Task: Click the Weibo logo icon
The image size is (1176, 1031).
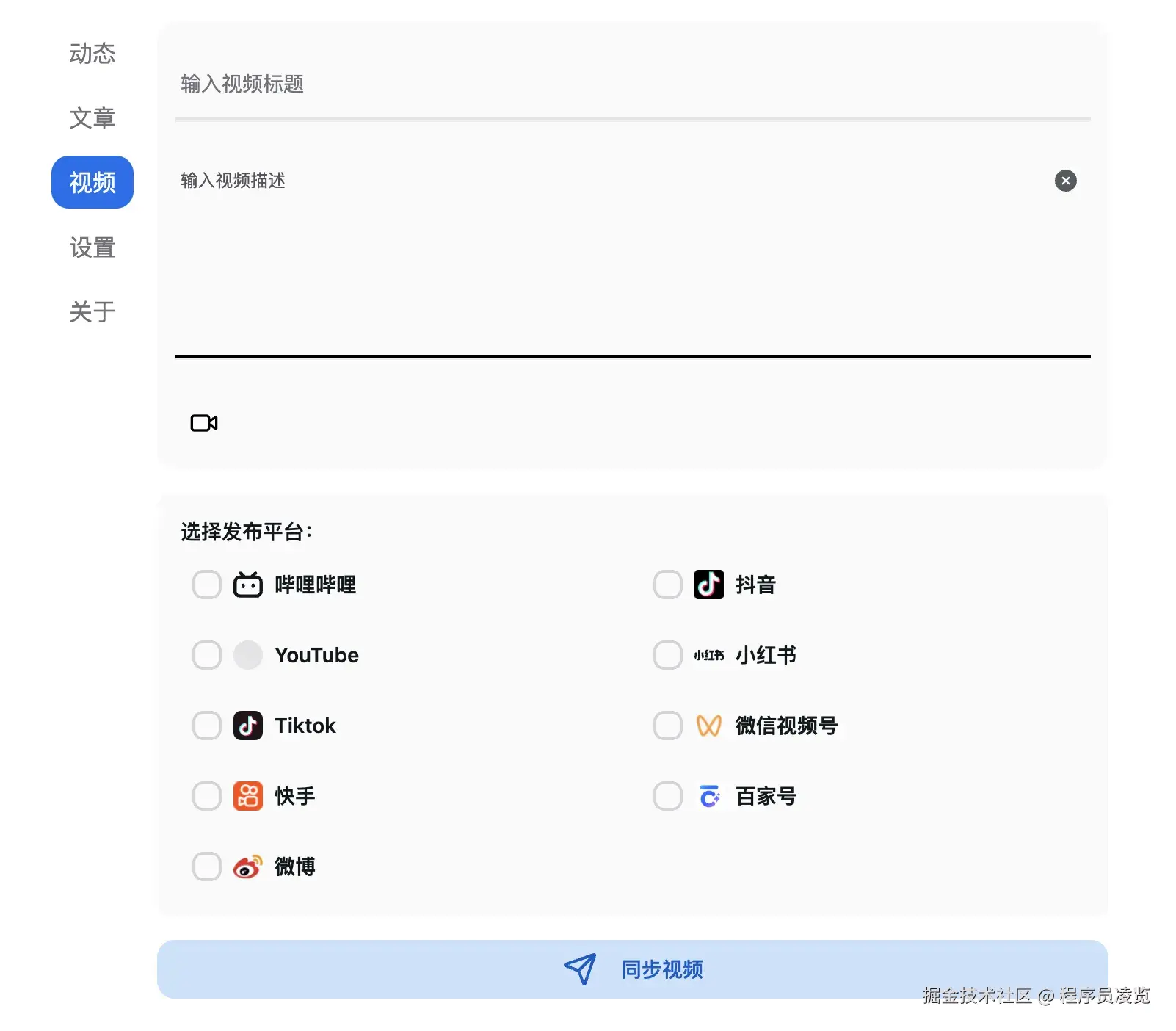Action: pyautogui.click(x=248, y=867)
